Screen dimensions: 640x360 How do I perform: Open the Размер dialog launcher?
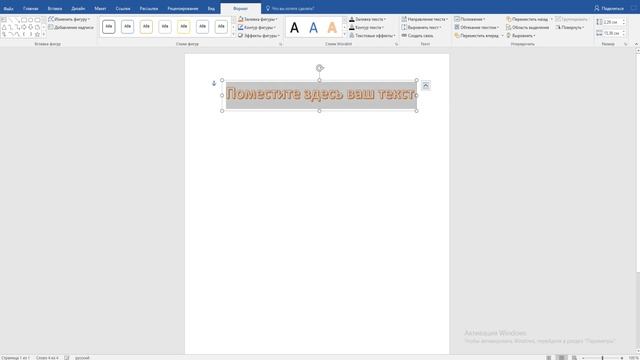625,44
